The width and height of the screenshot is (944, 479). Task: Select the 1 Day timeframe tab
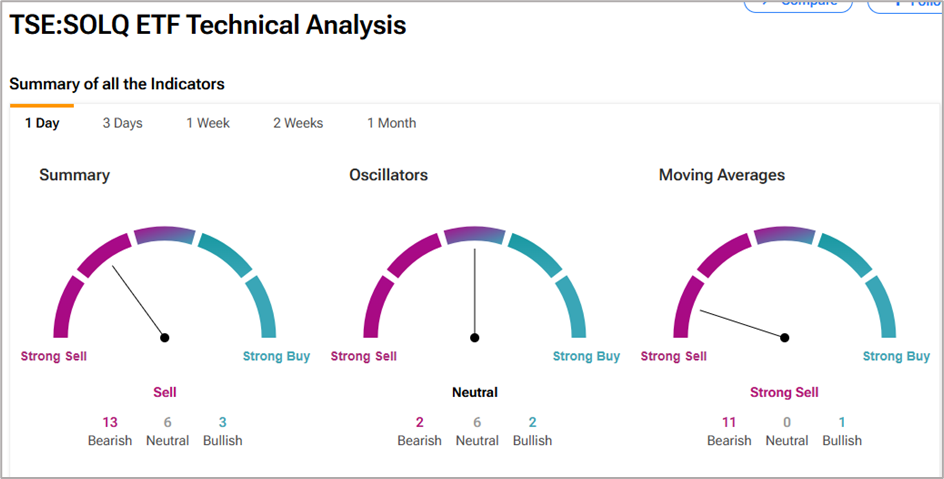[42, 123]
